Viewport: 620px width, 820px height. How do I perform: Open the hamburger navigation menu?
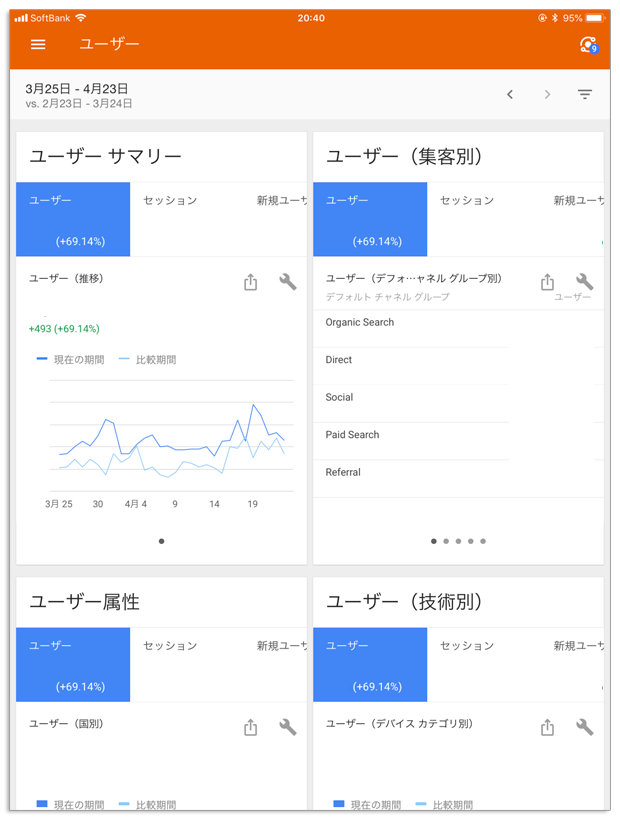click(38, 44)
